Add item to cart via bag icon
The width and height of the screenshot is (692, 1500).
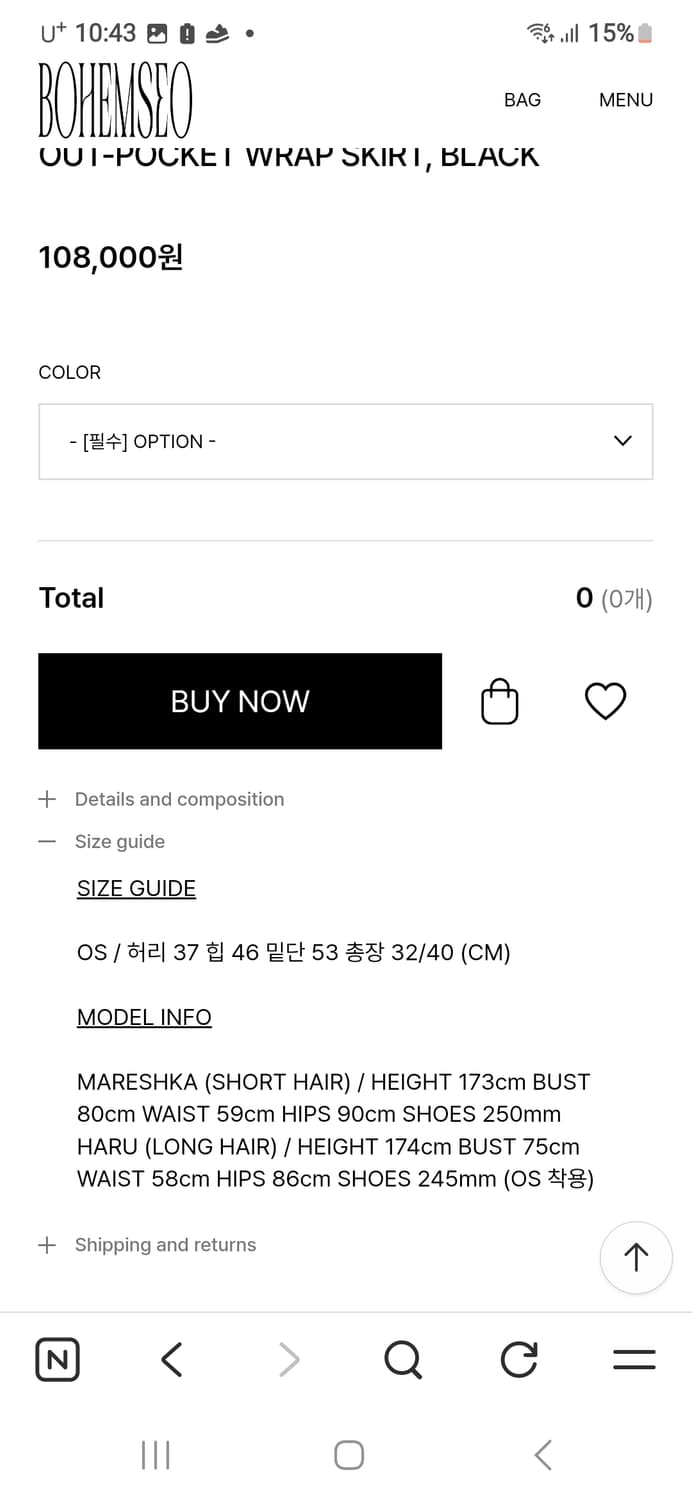[x=499, y=701]
